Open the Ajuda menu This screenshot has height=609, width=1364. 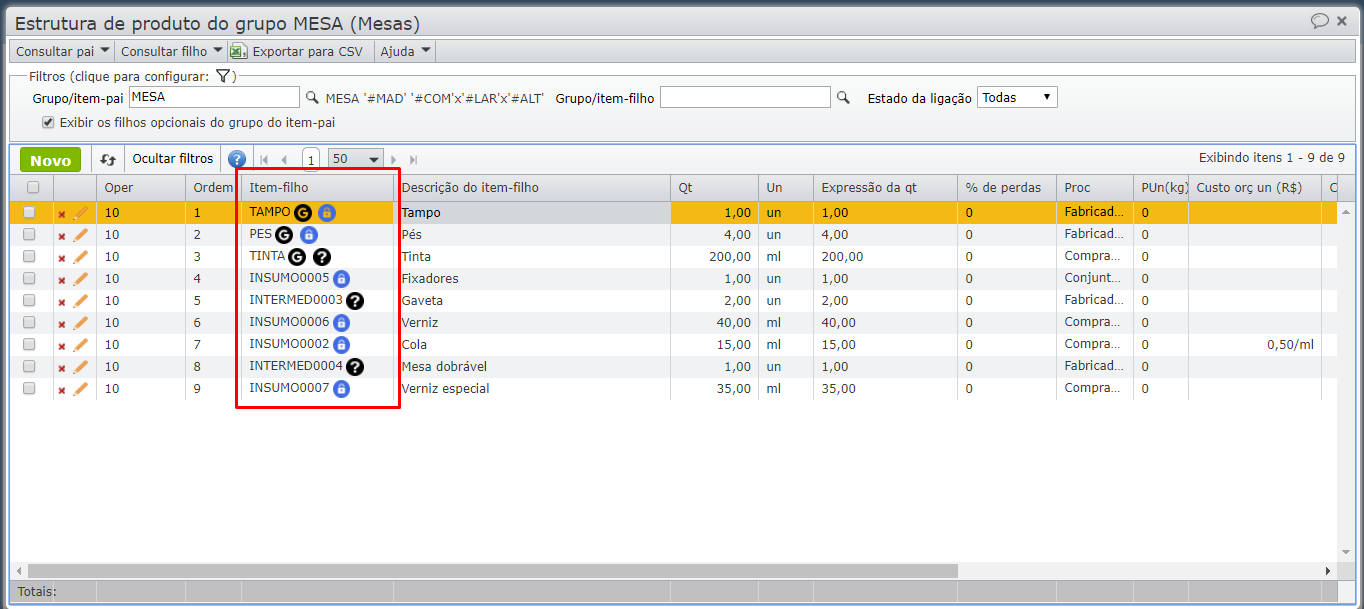(x=405, y=51)
